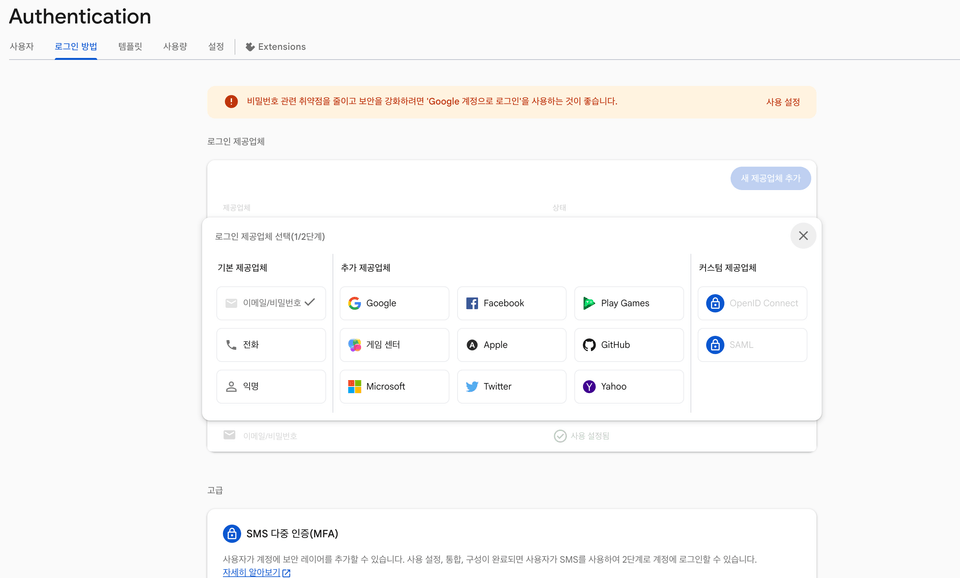Screen dimensions: 960x578
Task: Click the Yahoo logo icon
Action: click(589, 386)
